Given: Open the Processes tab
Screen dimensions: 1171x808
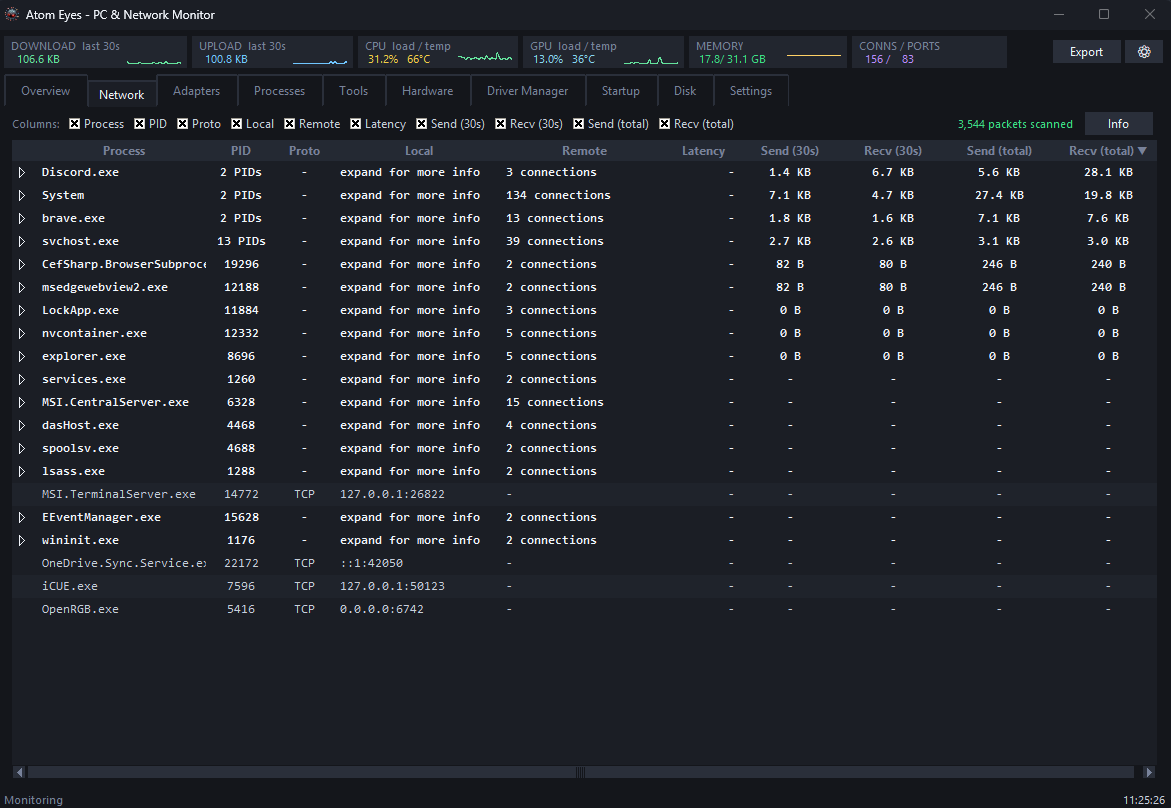Looking at the screenshot, I should click(x=279, y=91).
